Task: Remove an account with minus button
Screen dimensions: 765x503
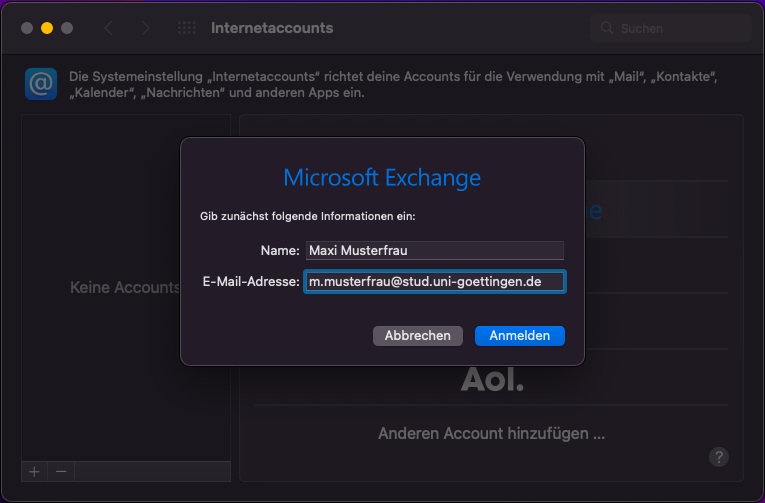Action: click(x=61, y=471)
